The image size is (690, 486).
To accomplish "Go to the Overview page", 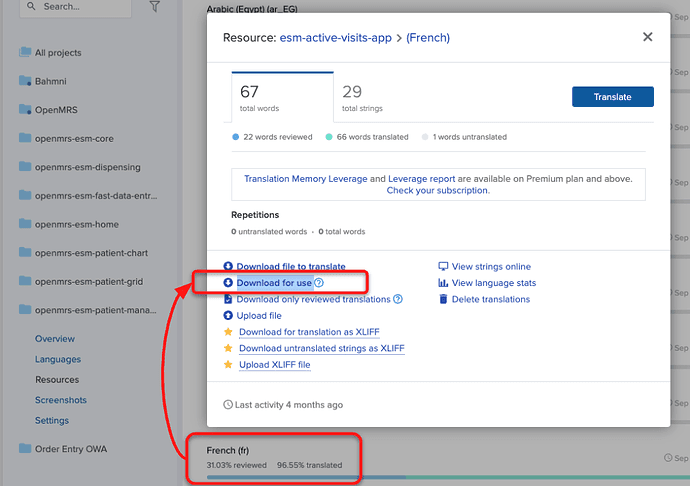I will coord(55,339).
